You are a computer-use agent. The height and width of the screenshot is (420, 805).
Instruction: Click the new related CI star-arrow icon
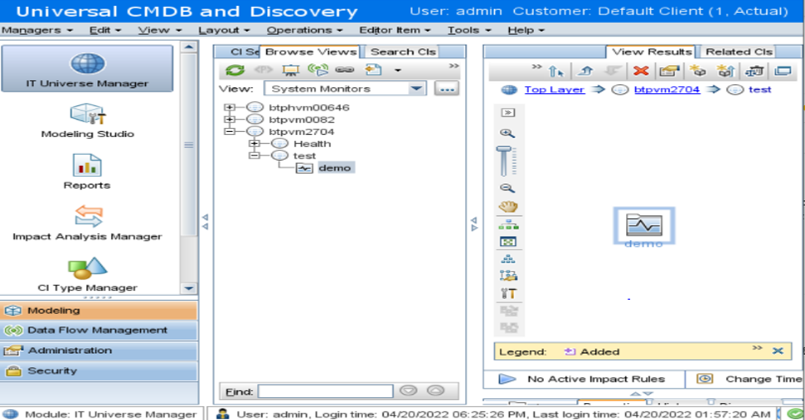725,71
